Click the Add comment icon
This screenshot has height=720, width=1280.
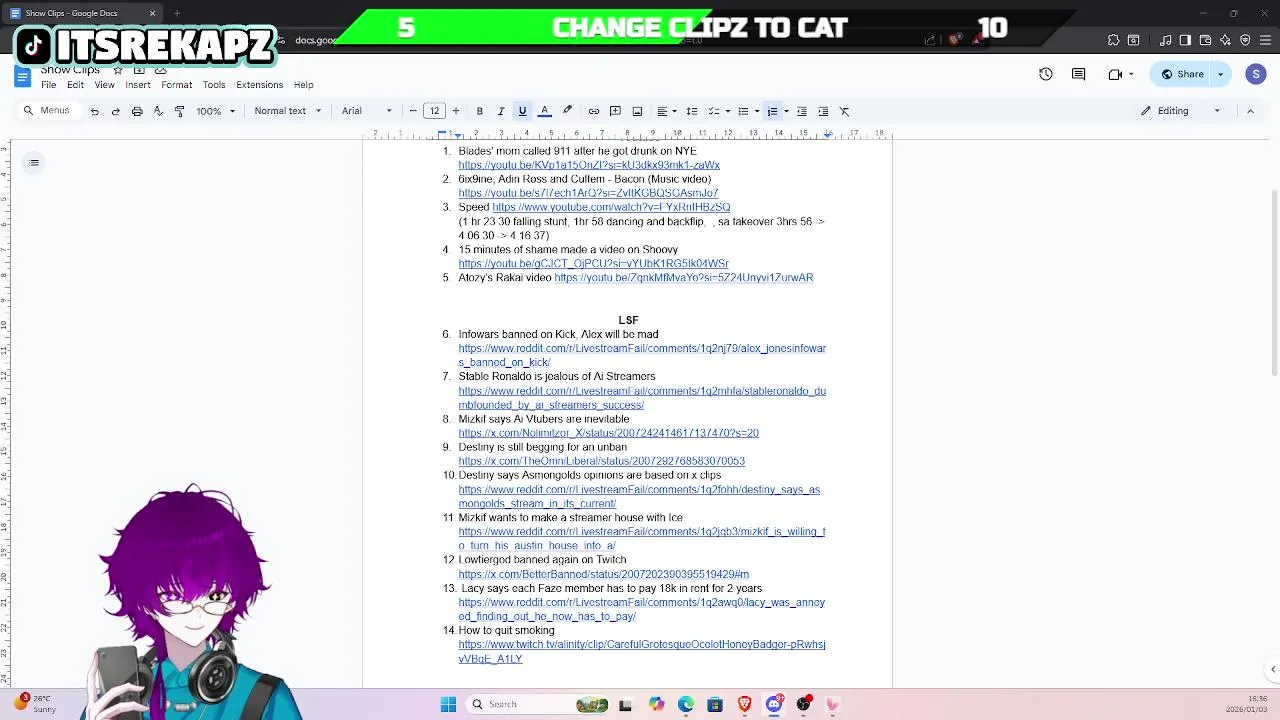[615, 111]
